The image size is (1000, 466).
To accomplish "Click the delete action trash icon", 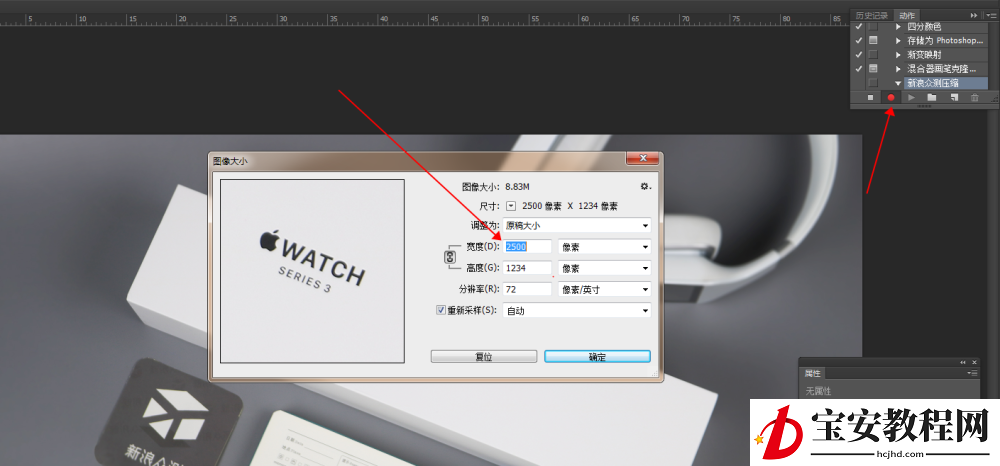I will pyautogui.click(x=974, y=98).
